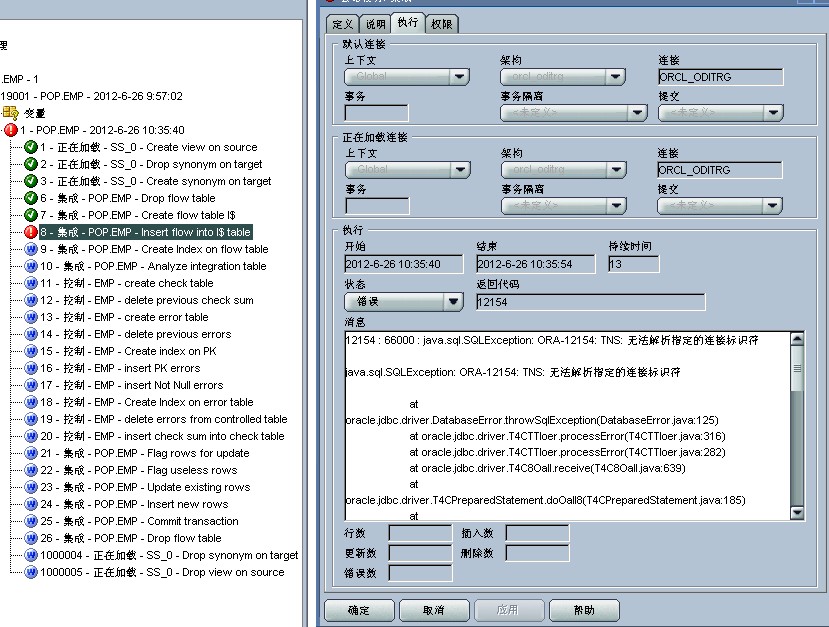
Task: Select step 24 Insert new rows
Action: click(134, 504)
